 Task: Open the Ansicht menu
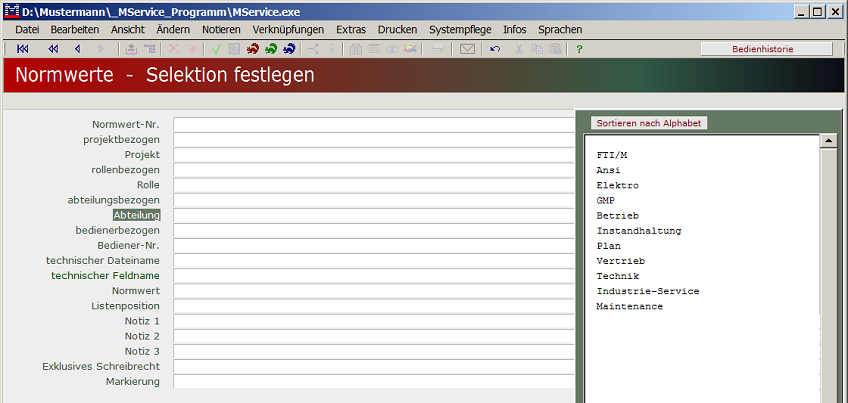coord(128,30)
